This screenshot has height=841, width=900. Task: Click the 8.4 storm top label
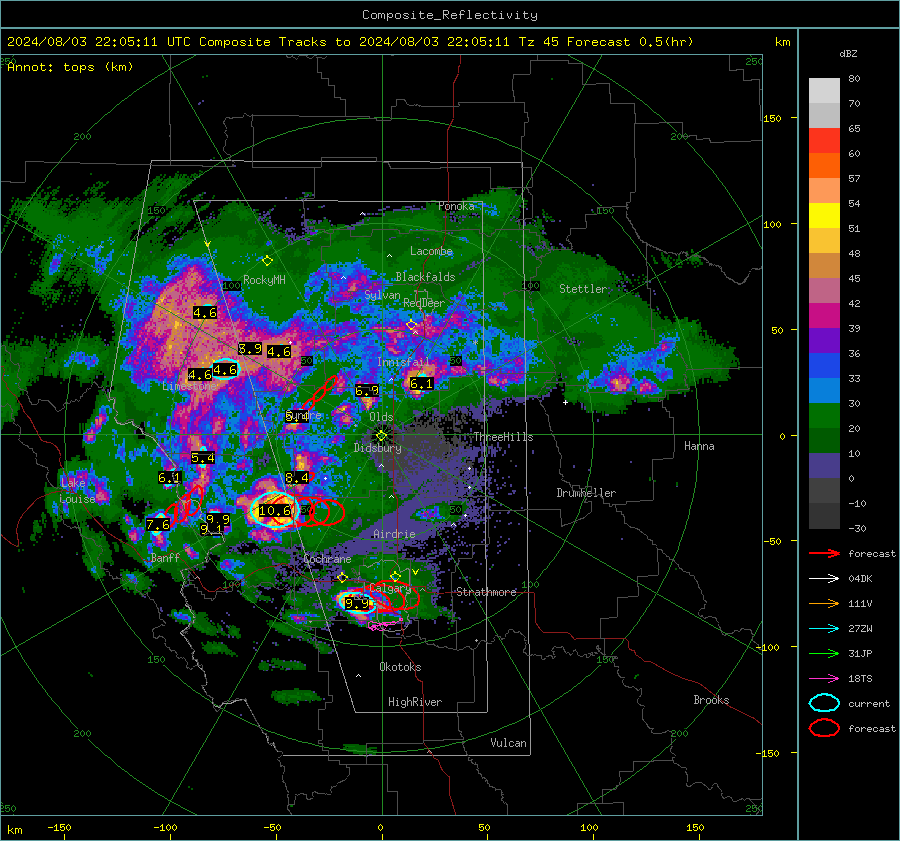tap(297, 478)
